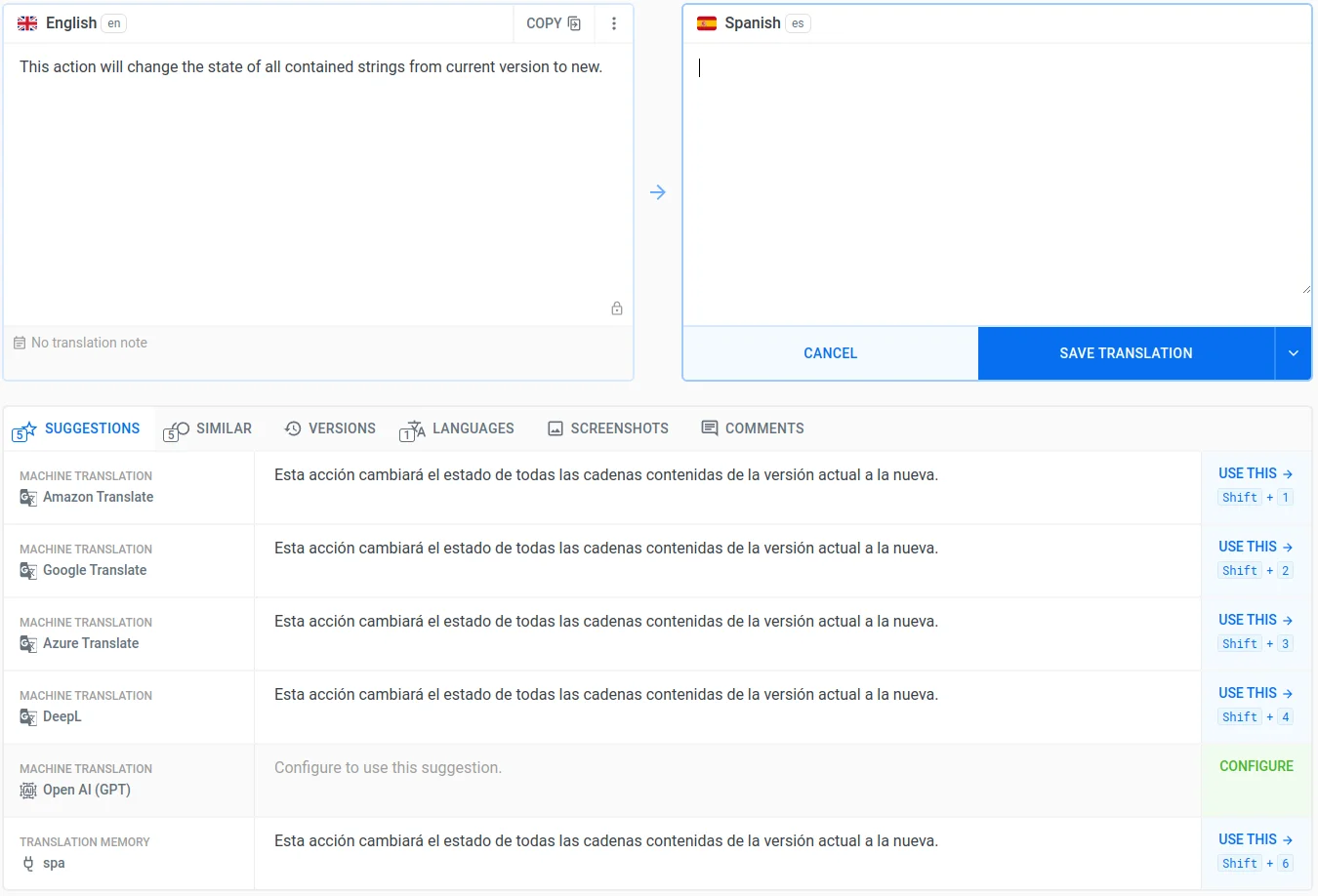This screenshot has height=896, width=1318.
Task: Expand the SAVE TRANSLATION dropdown arrow
Action: click(x=1293, y=352)
